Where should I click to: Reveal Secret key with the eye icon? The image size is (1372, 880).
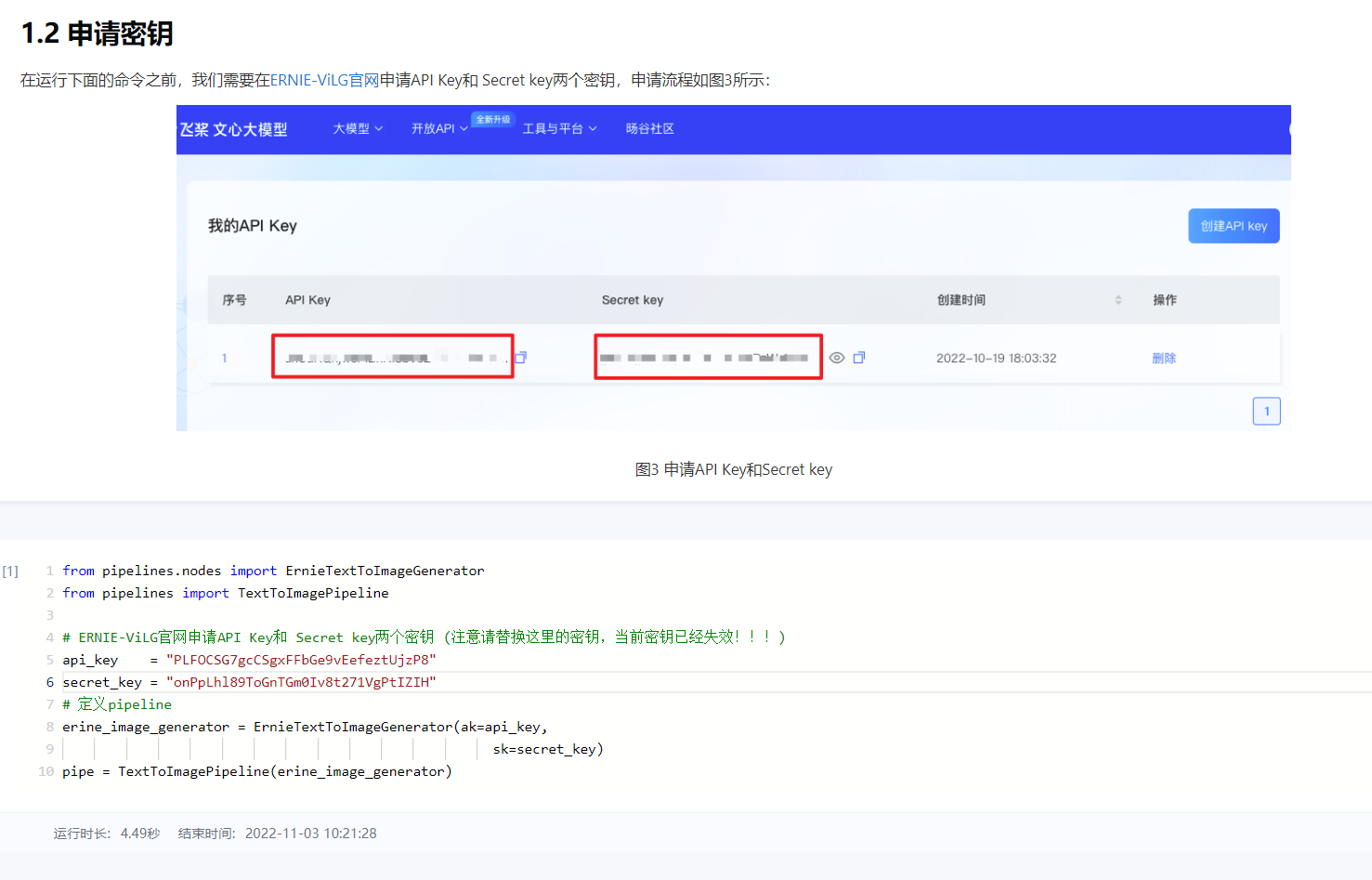837,358
